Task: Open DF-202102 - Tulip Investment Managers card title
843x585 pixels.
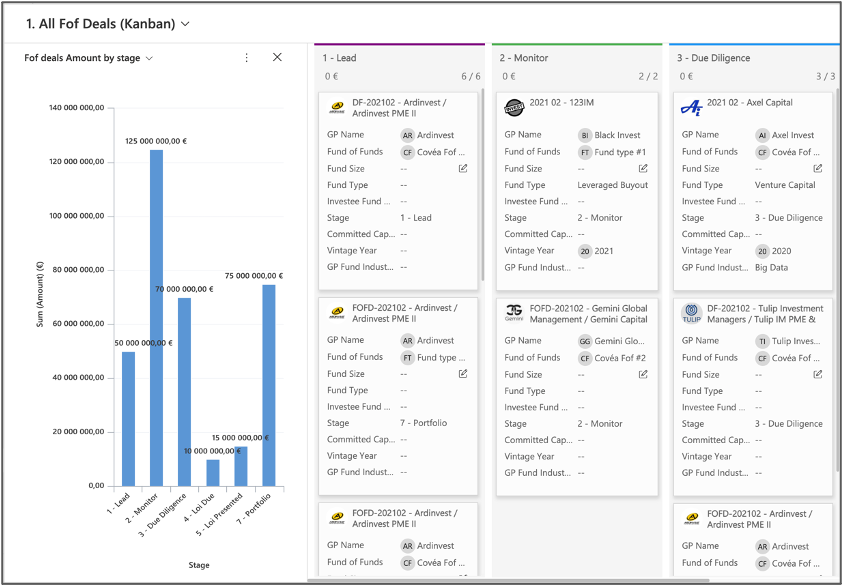Action: (765, 313)
